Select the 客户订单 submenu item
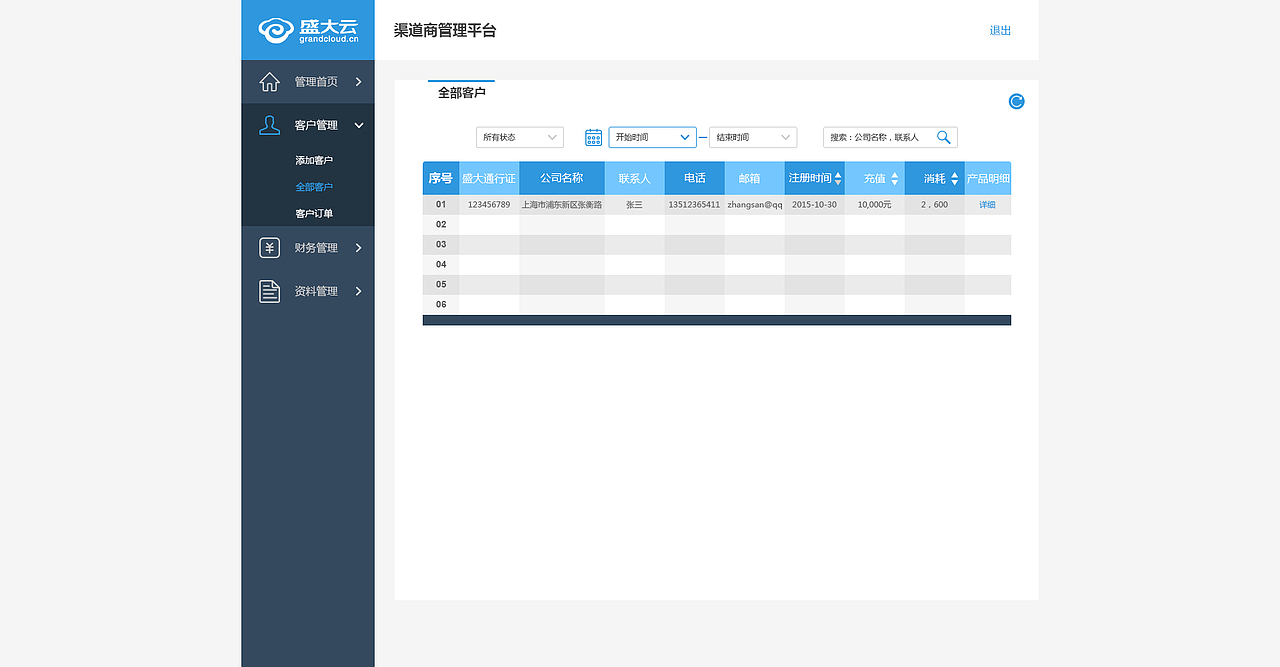1280x667 pixels. point(314,214)
